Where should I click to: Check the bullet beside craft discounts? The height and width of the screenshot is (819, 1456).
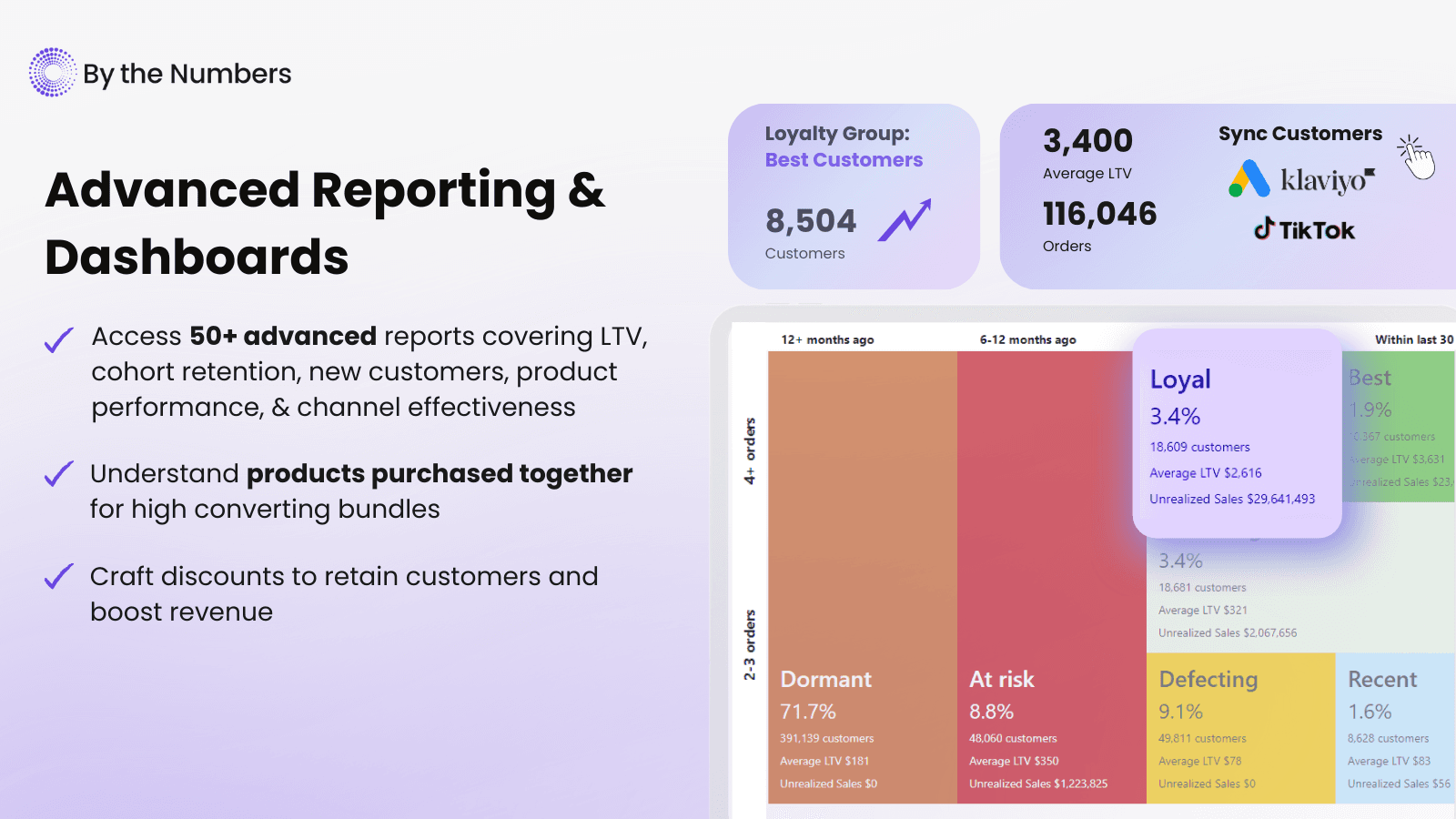coord(57,577)
